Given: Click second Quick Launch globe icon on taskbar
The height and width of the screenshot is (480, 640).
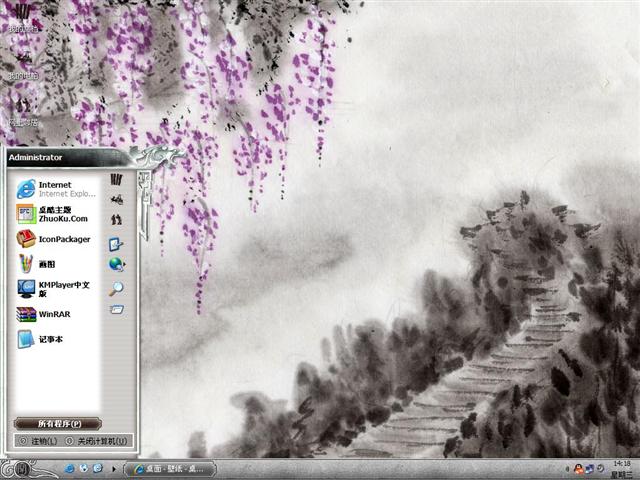Looking at the screenshot, I should coord(84,469).
